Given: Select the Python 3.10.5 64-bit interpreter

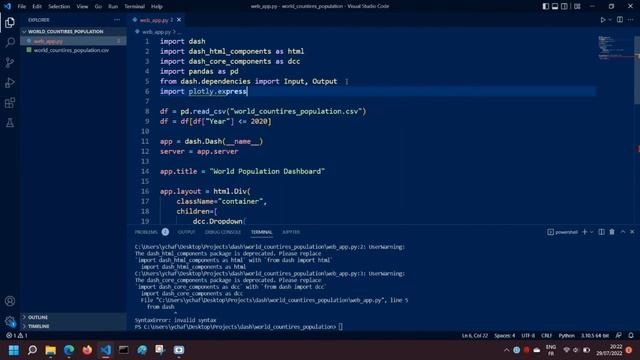Looking at the screenshot, I should [595, 336].
